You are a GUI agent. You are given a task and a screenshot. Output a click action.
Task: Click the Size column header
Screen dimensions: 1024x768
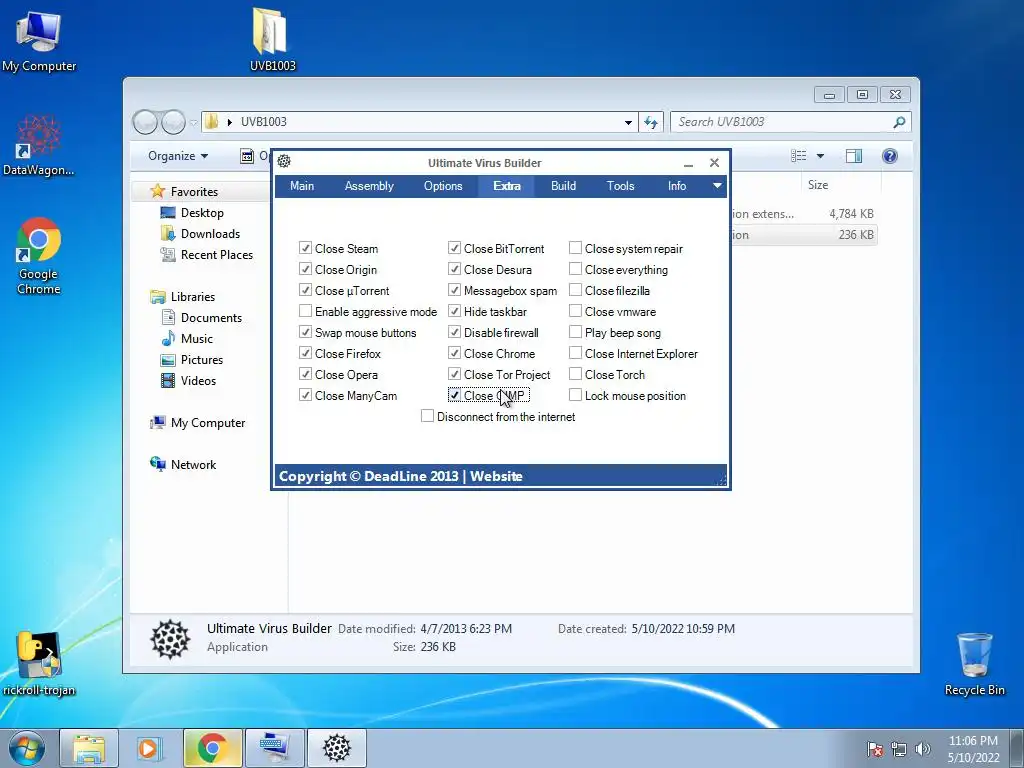pyautogui.click(x=840, y=185)
